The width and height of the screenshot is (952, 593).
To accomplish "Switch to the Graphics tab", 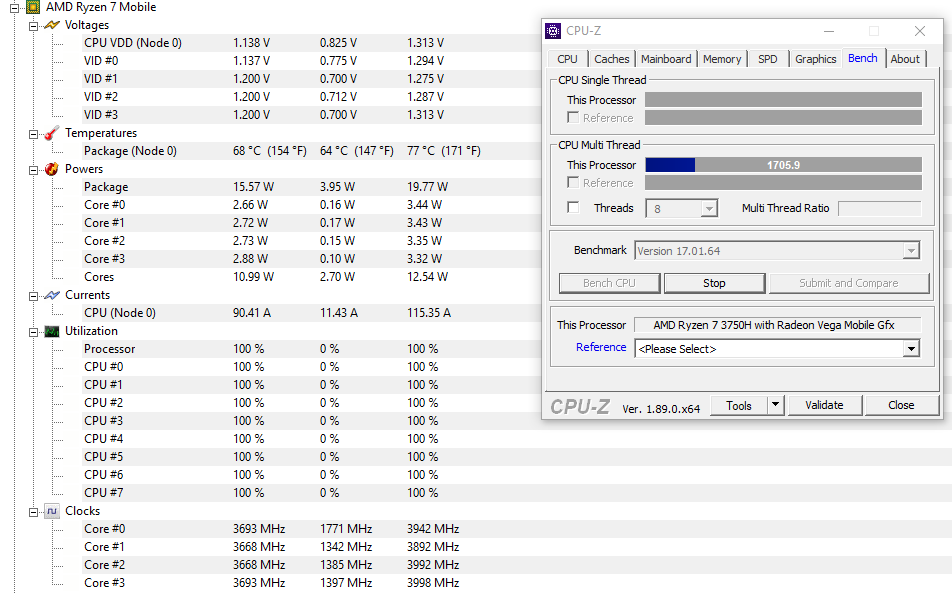I will (x=815, y=59).
